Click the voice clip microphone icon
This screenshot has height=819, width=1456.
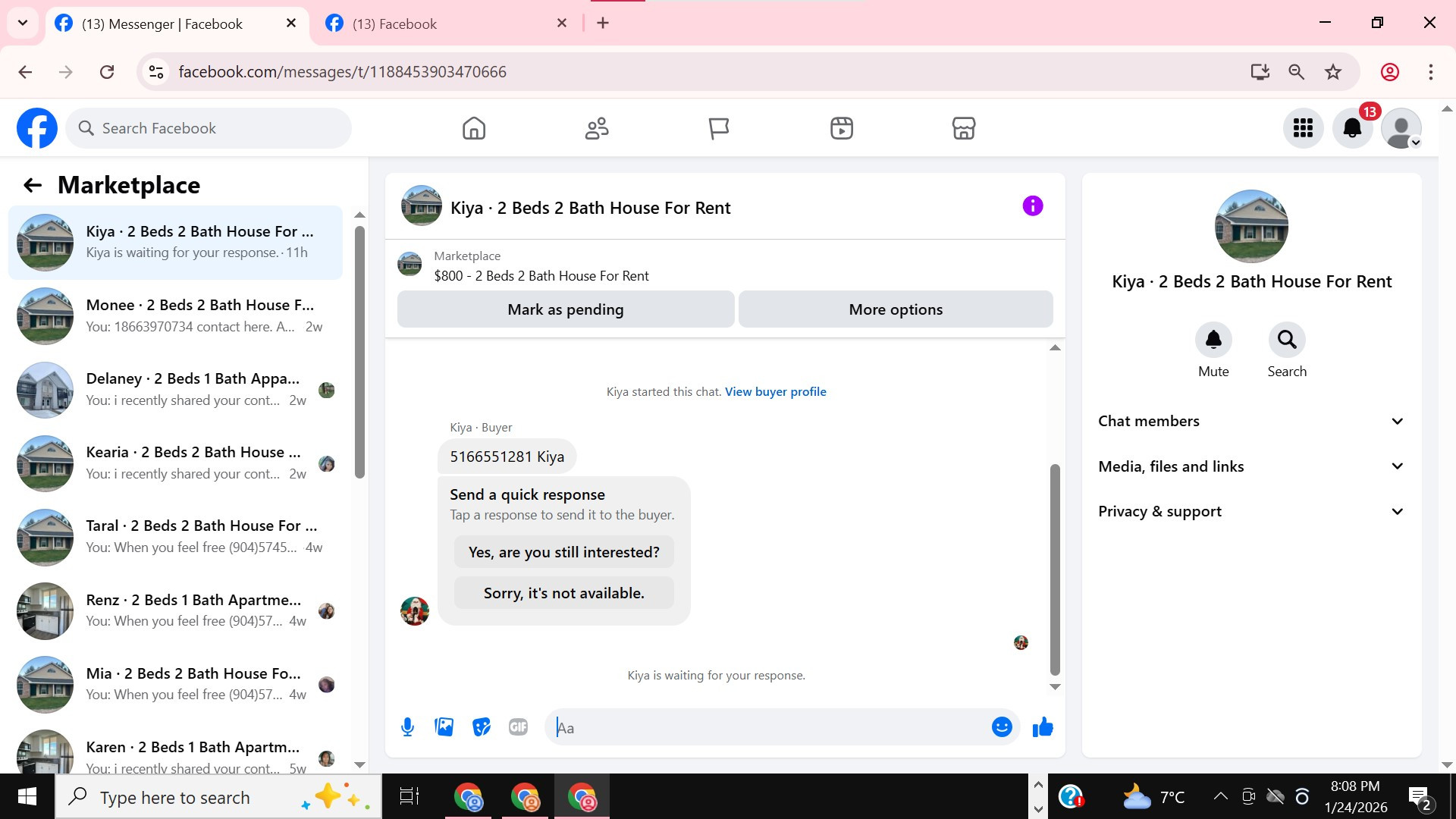407,727
